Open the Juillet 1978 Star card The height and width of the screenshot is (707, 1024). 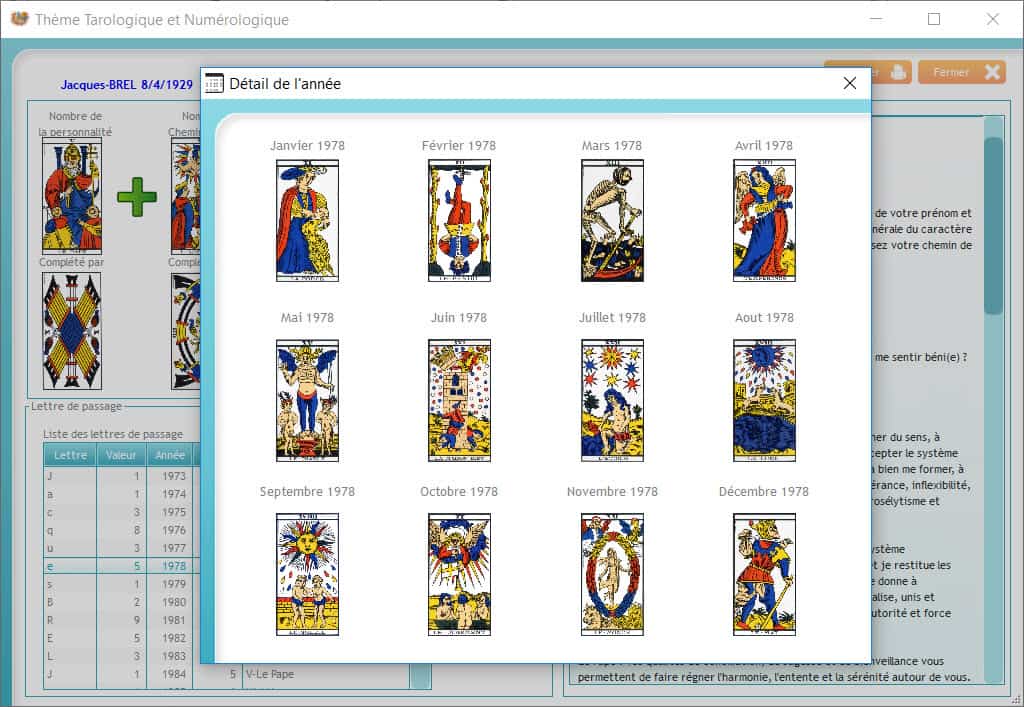tap(613, 400)
